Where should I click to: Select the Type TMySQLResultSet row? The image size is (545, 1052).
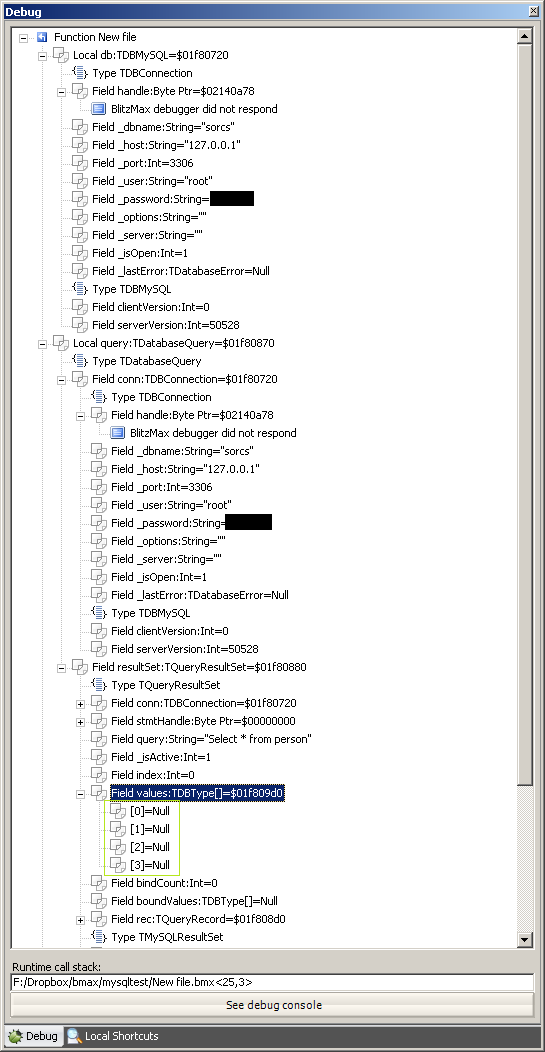[167, 937]
